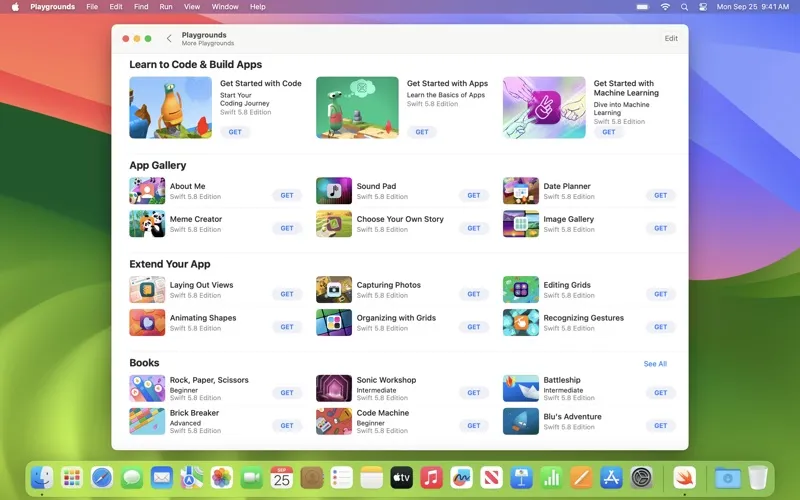Screen dimensions: 800x500
Task: Select the Get Started with Code thumbnail
Action: point(170,108)
